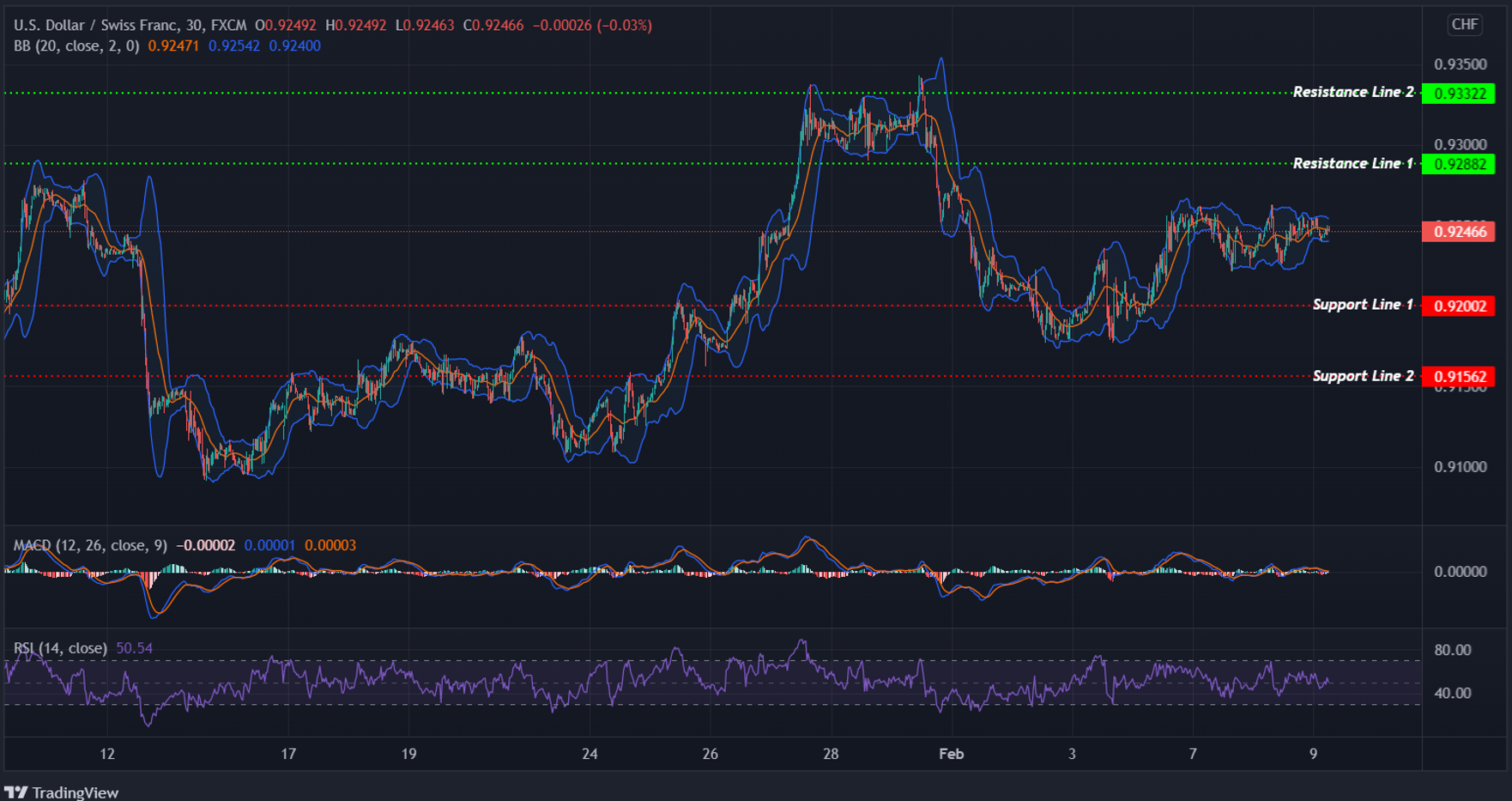Viewport: 1512px width, 801px height.
Task: Select the Support Line 2 label
Action: point(1363,375)
